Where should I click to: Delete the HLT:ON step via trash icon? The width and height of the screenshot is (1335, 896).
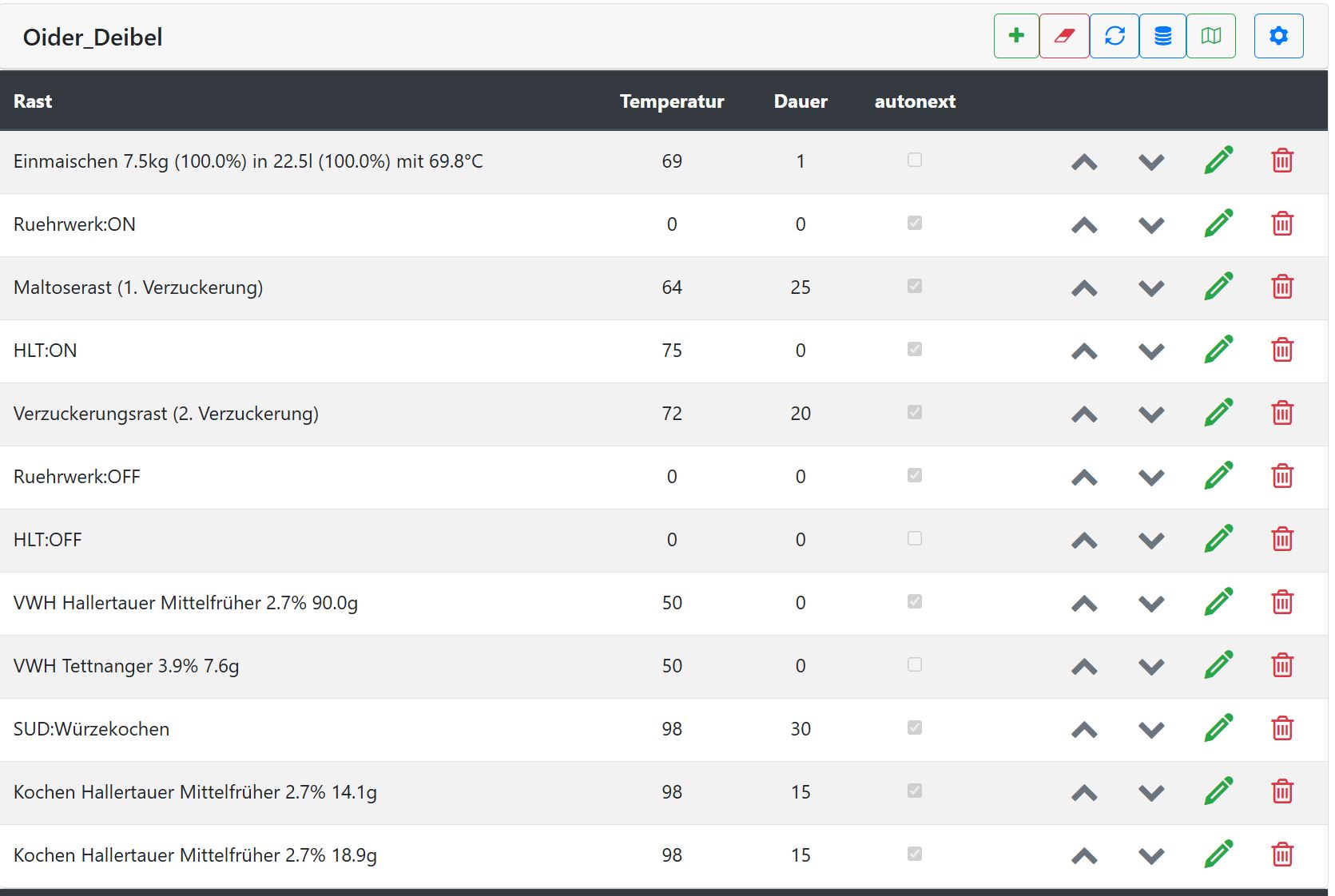pos(1282,350)
